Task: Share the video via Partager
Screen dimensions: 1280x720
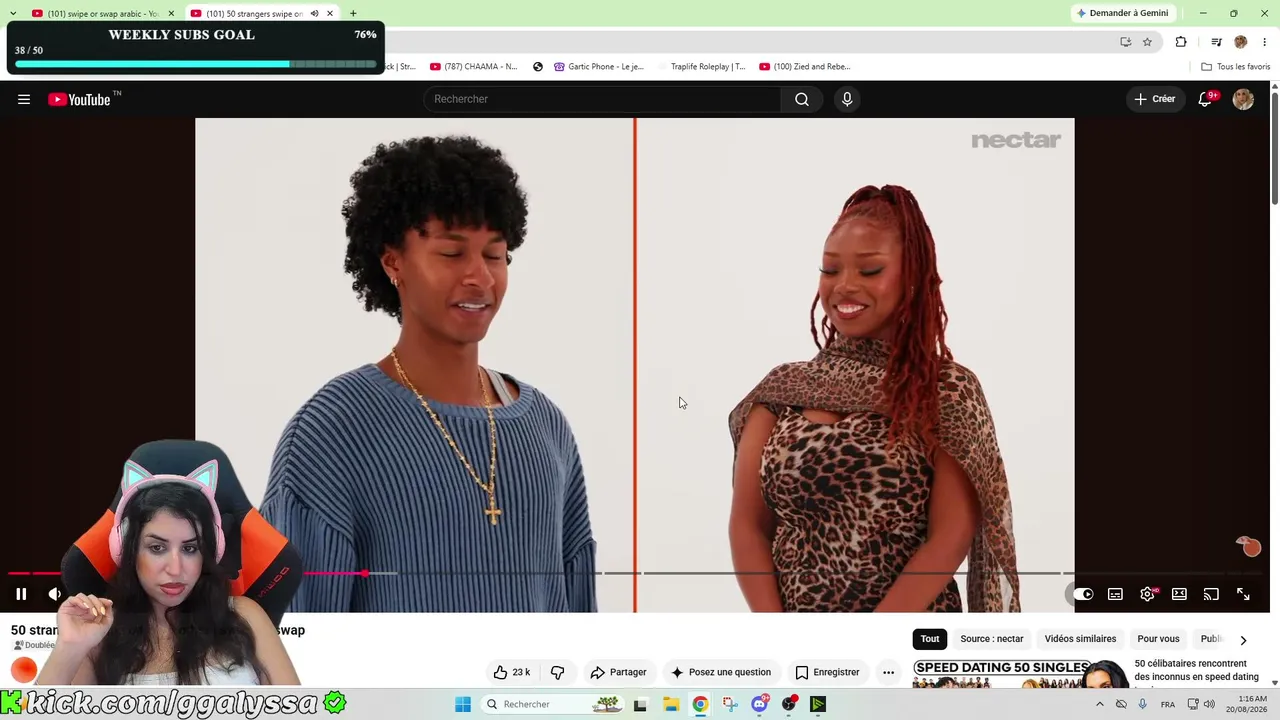Action: [x=618, y=672]
